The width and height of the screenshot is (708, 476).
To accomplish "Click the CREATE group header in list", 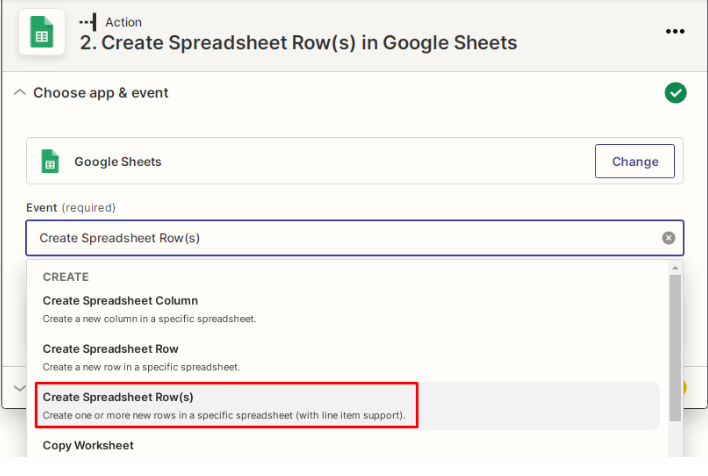I will [x=66, y=277].
